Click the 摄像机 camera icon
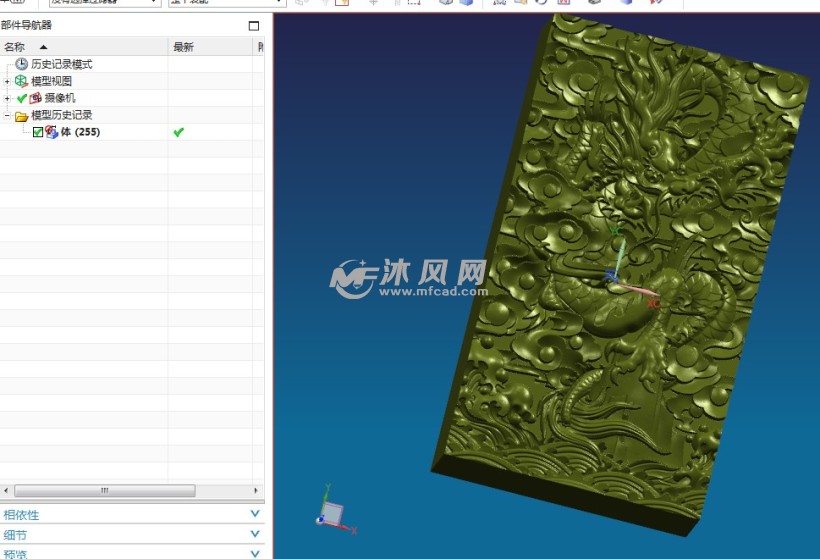 tap(35, 98)
